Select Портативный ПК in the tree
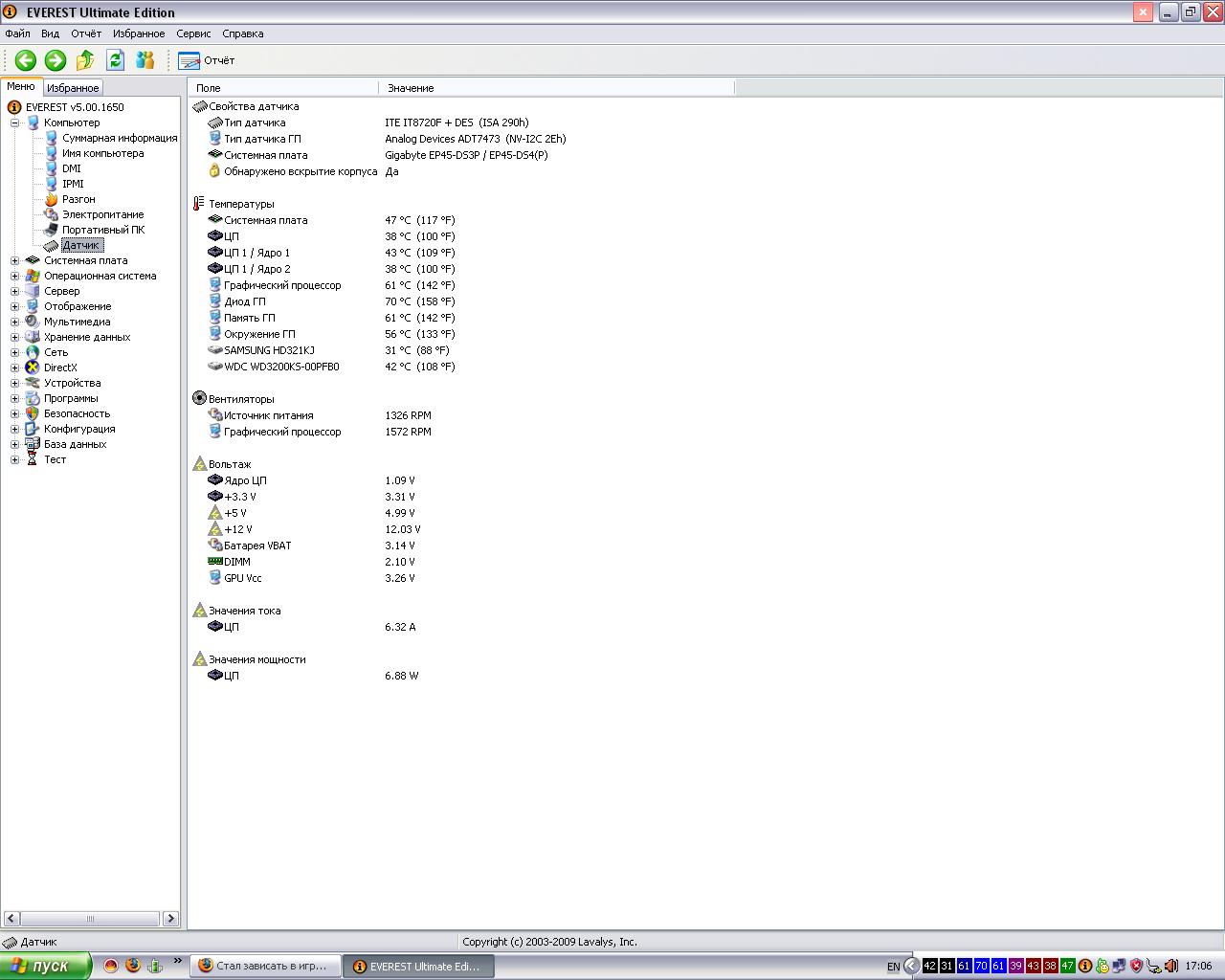Viewport: 1225px width, 980px height. click(x=103, y=230)
